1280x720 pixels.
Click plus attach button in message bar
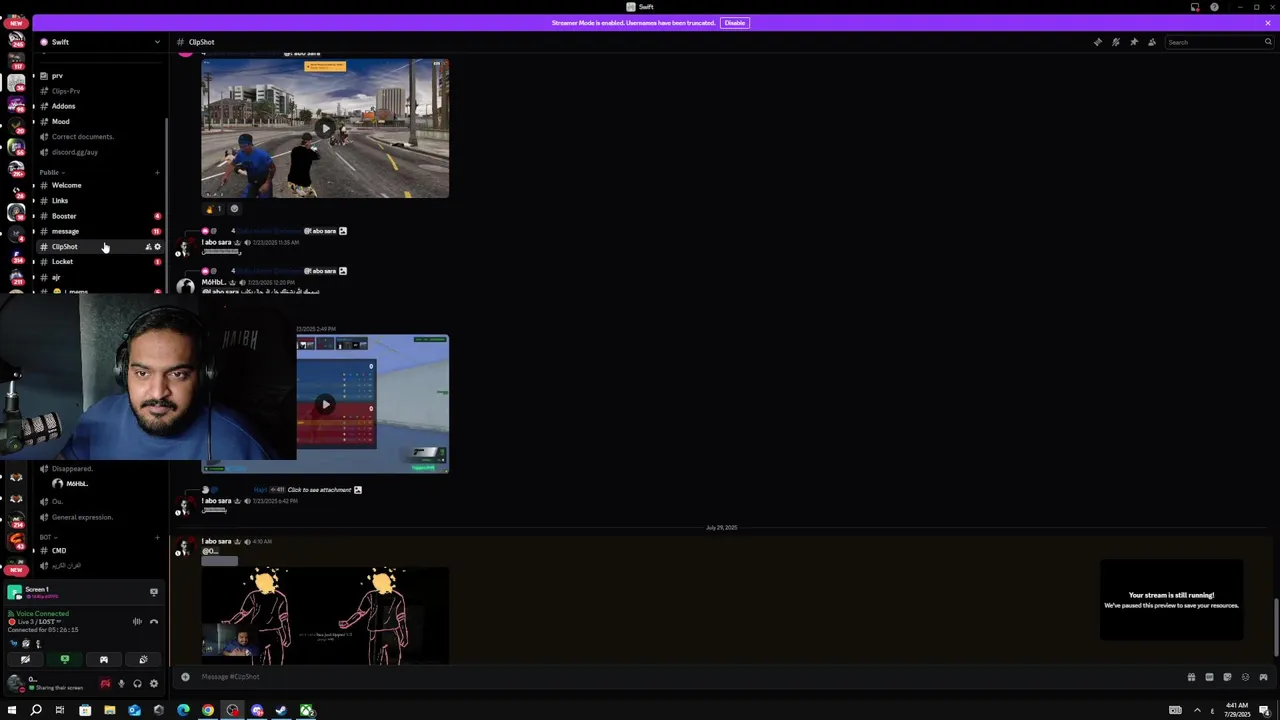pos(185,677)
